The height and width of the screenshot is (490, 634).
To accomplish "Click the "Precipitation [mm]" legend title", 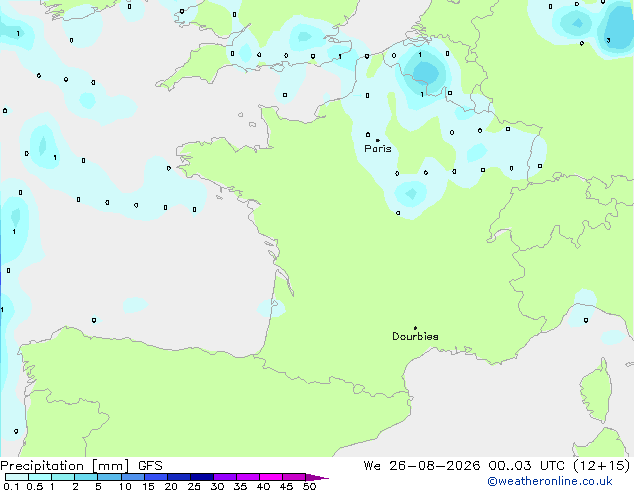I will tap(65, 466).
